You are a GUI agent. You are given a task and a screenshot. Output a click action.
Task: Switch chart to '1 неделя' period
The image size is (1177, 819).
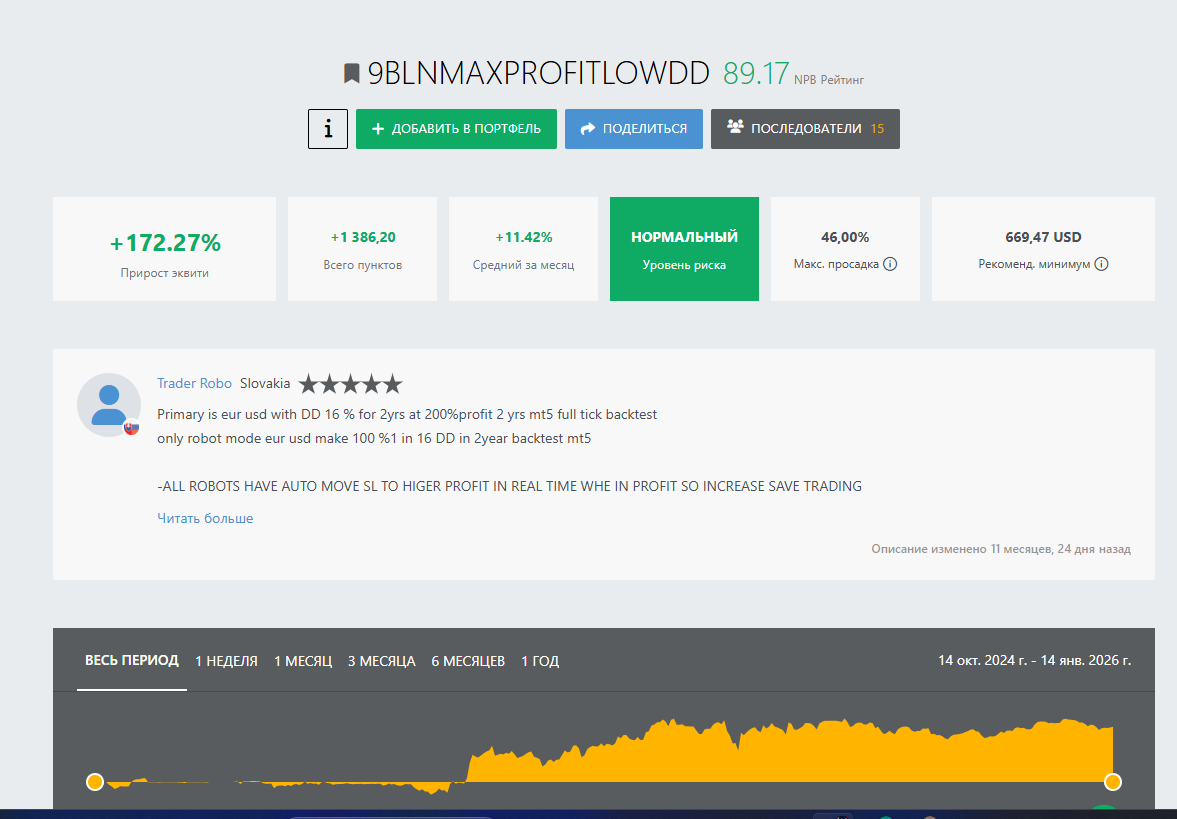[226, 661]
